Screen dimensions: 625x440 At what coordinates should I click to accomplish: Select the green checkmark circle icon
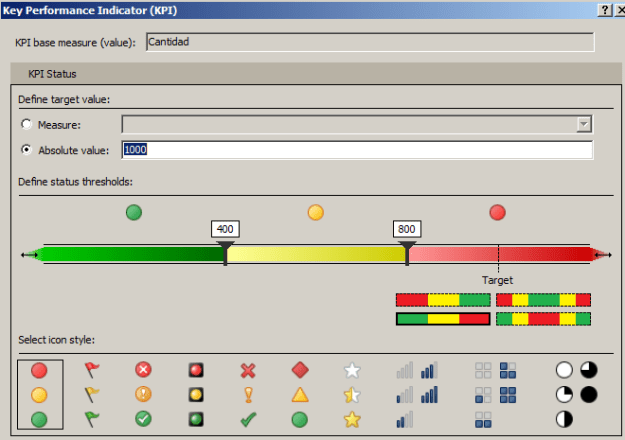pos(144,419)
